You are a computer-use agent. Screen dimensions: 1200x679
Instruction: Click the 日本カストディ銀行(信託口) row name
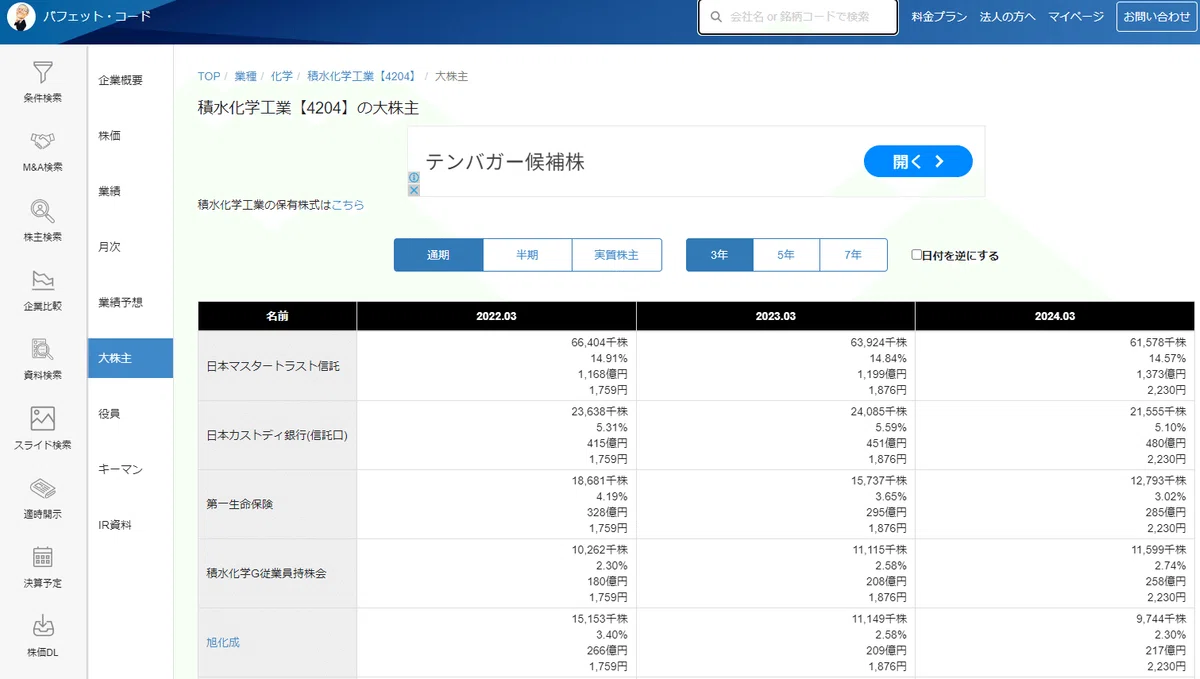277,435
